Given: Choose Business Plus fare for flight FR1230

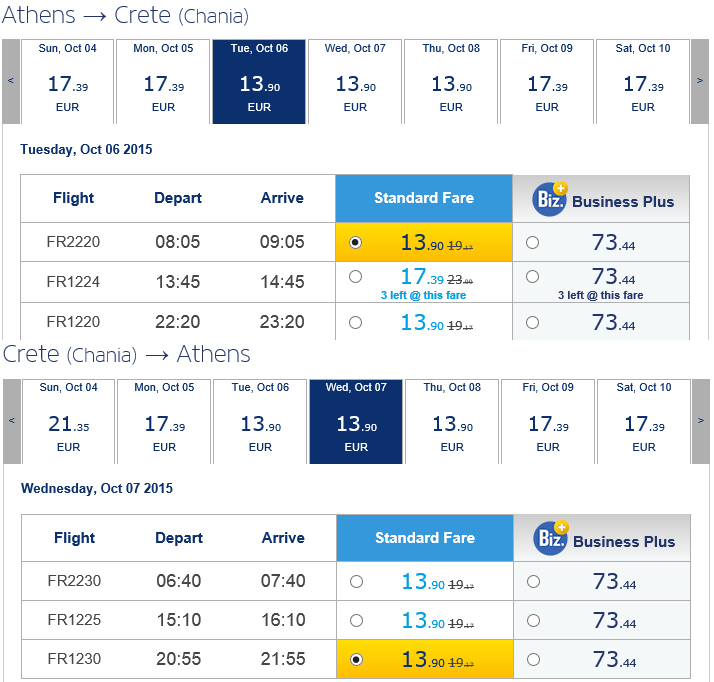Looking at the screenshot, I should (x=533, y=659).
